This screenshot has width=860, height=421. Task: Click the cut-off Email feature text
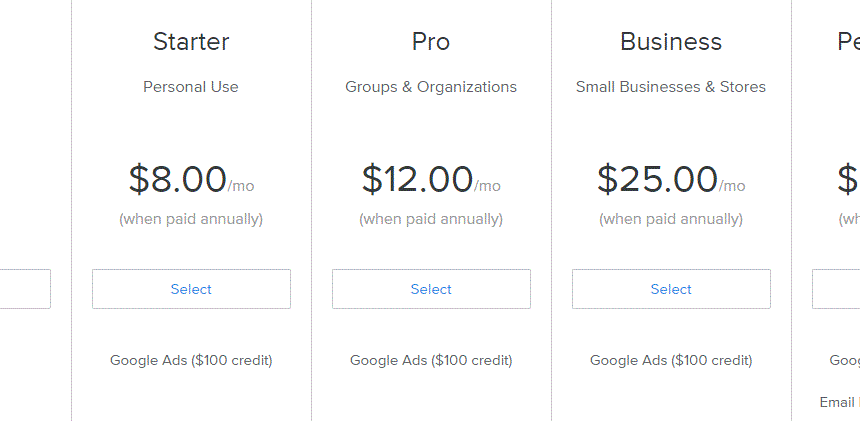pyautogui.click(x=840, y=402)
